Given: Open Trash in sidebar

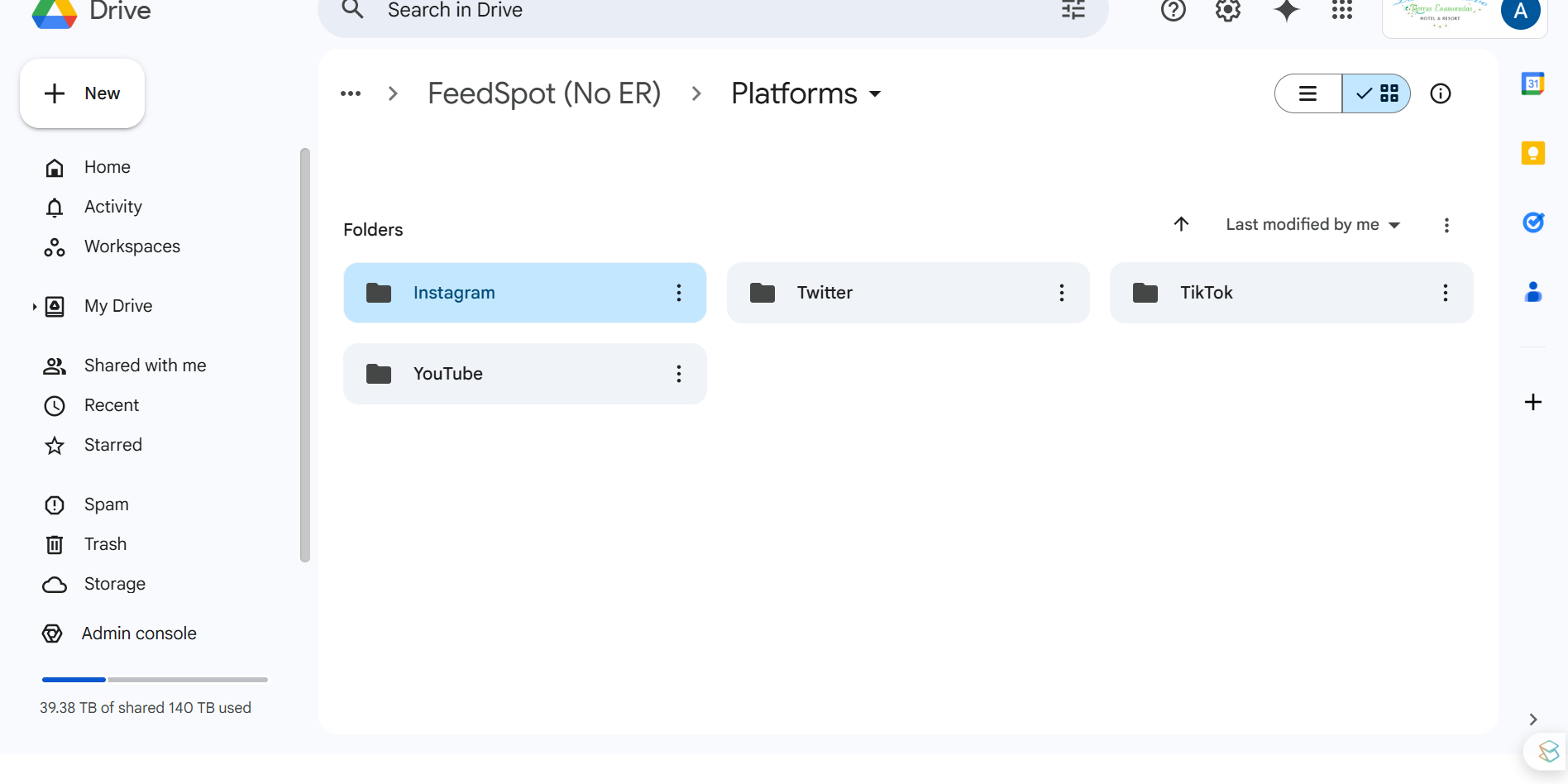Looking at the screenshot, I should click(105, 544).
